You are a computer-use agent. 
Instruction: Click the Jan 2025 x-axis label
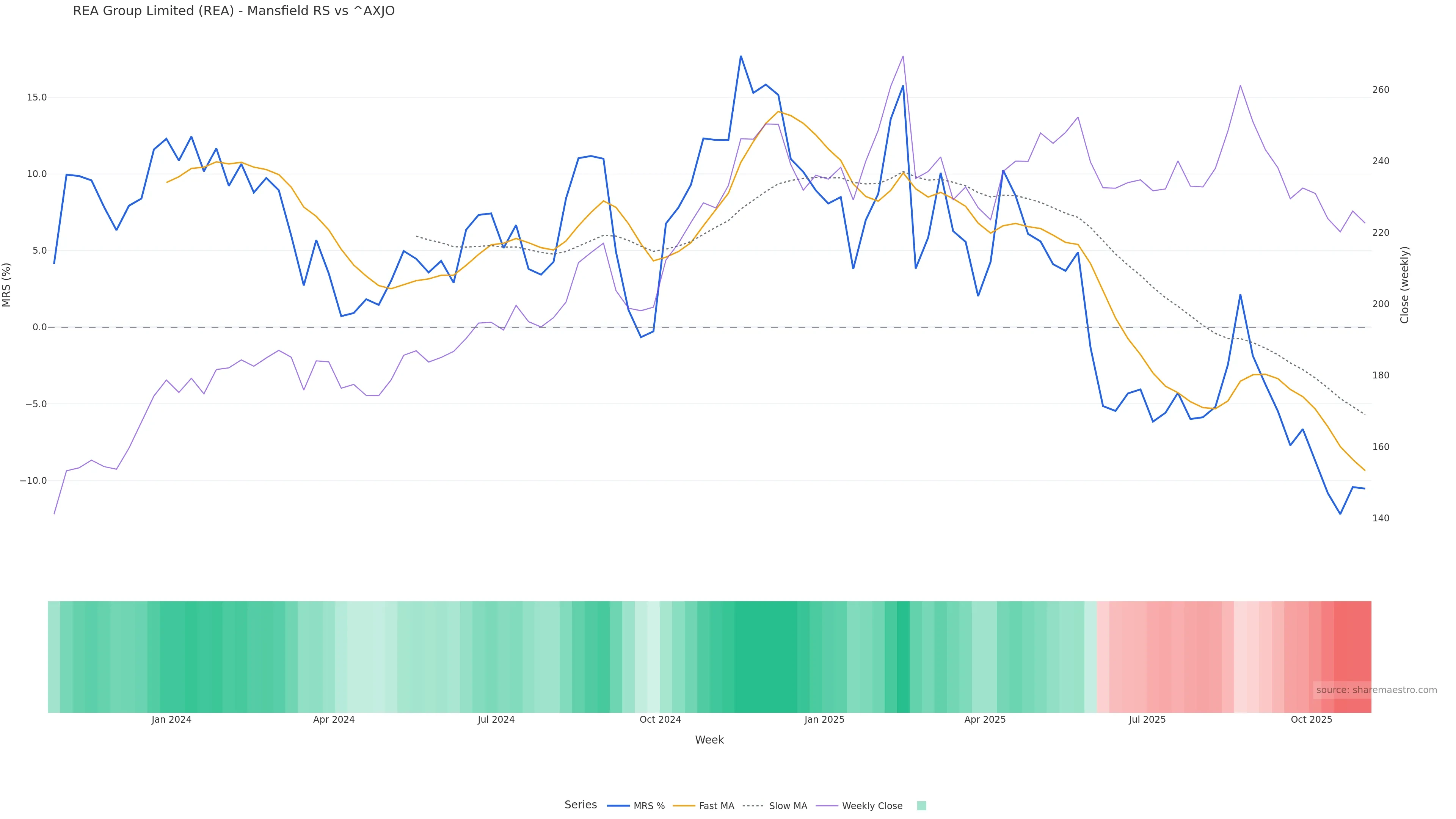[x=824, y=720]
